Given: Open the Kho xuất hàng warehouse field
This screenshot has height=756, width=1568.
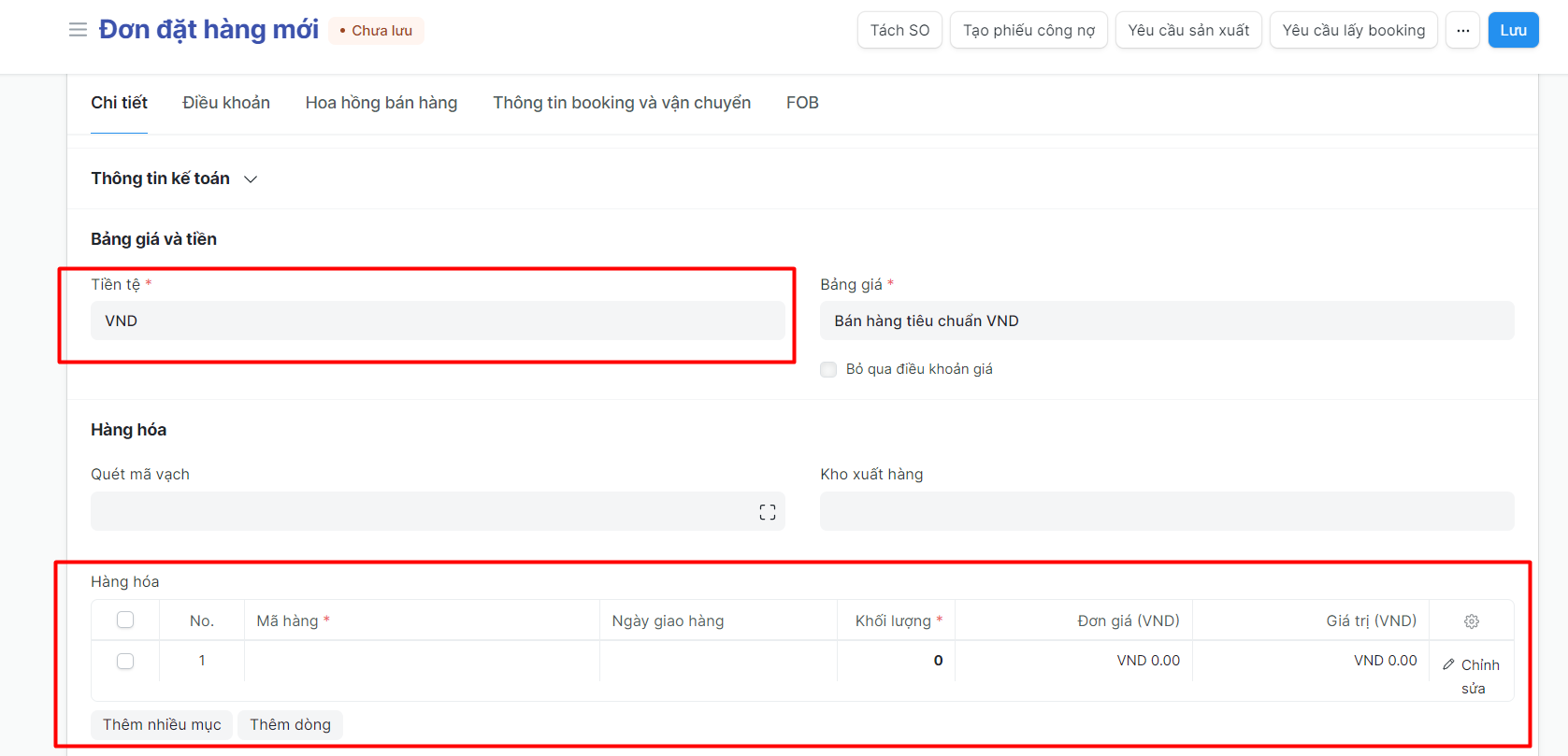Looking at the screenshot, I should pyautogui.click(x=1166, y=512).
